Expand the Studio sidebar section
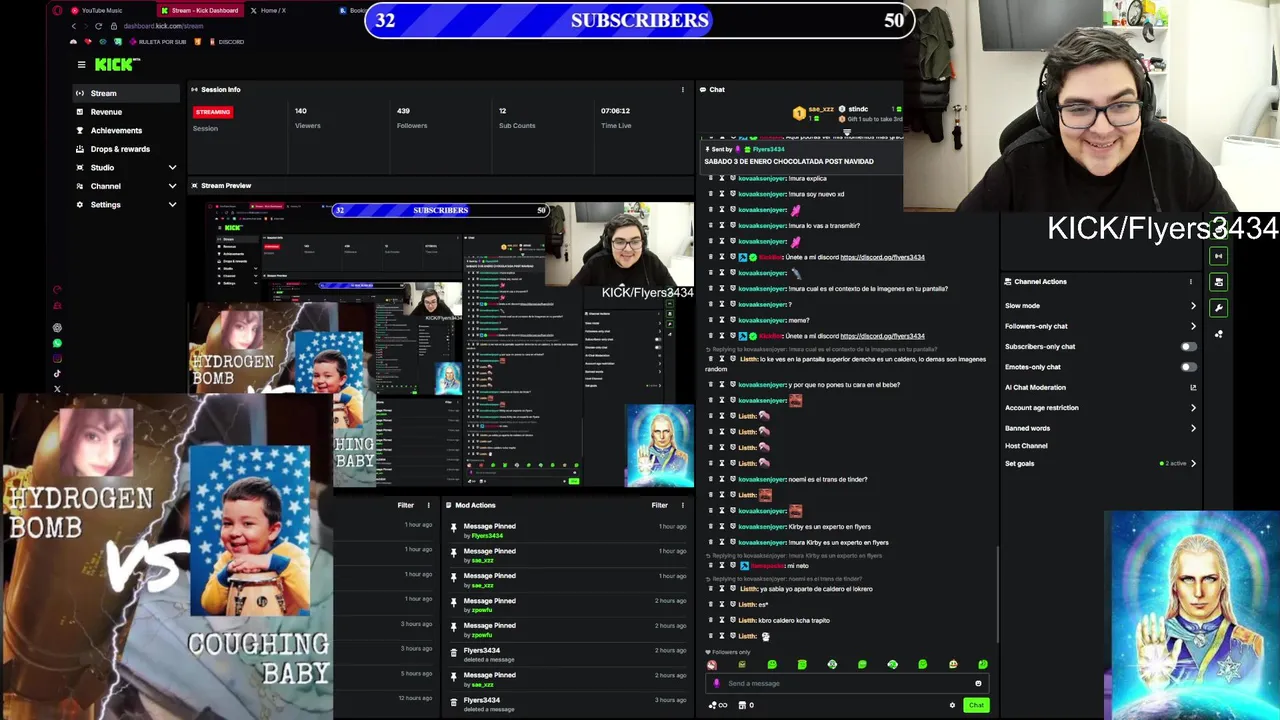The height and width of the screenshot is (720, 1280). [x=126, y=167]
